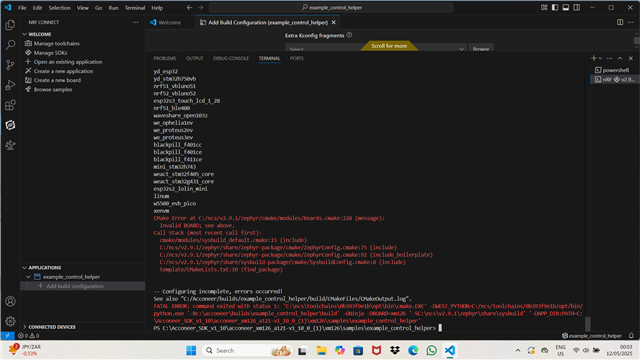Open the Extensions view icon
This screenshot has width=640, height=360.
pyautogui.click(x=10, y=105)
